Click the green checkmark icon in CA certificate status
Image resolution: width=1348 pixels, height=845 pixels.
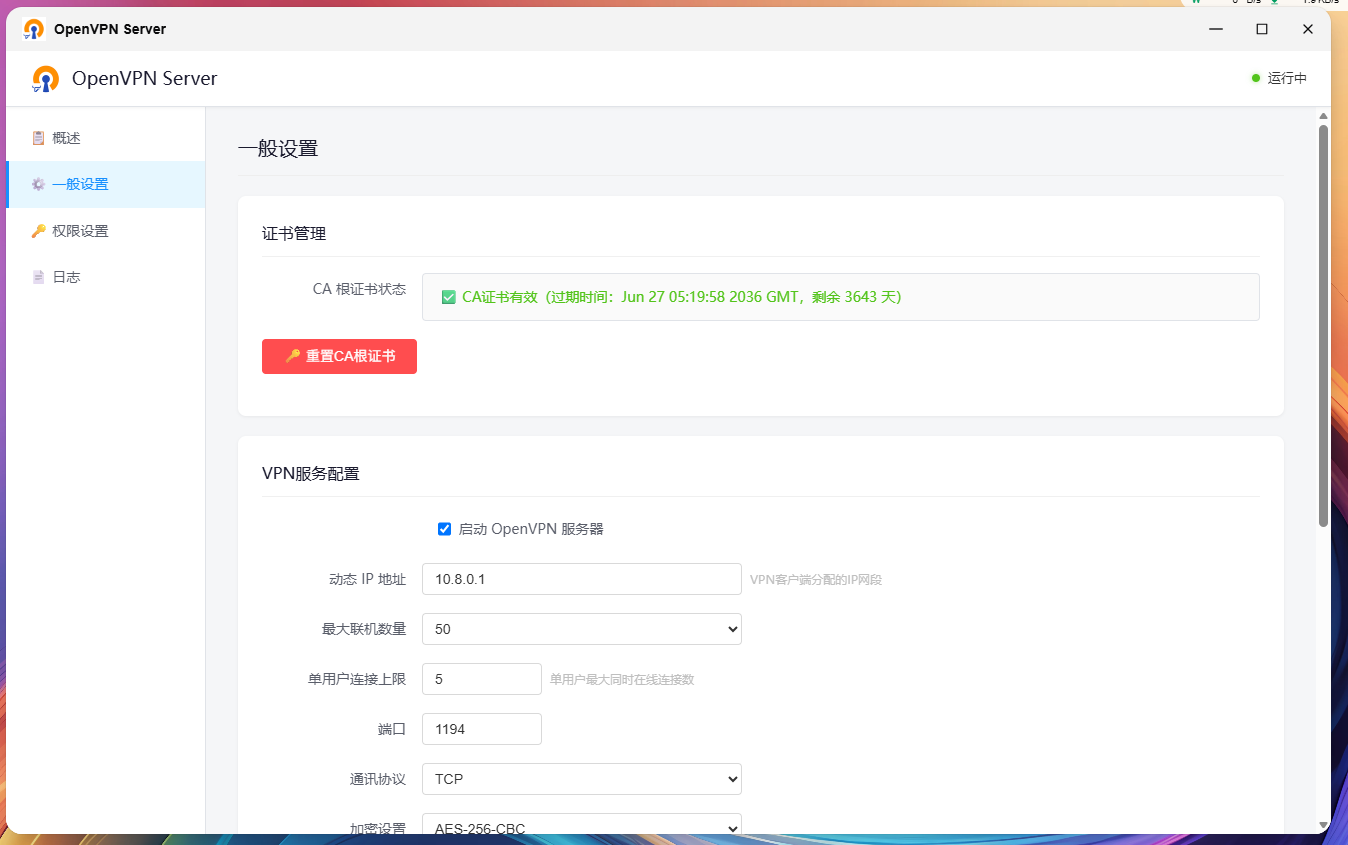449,297
